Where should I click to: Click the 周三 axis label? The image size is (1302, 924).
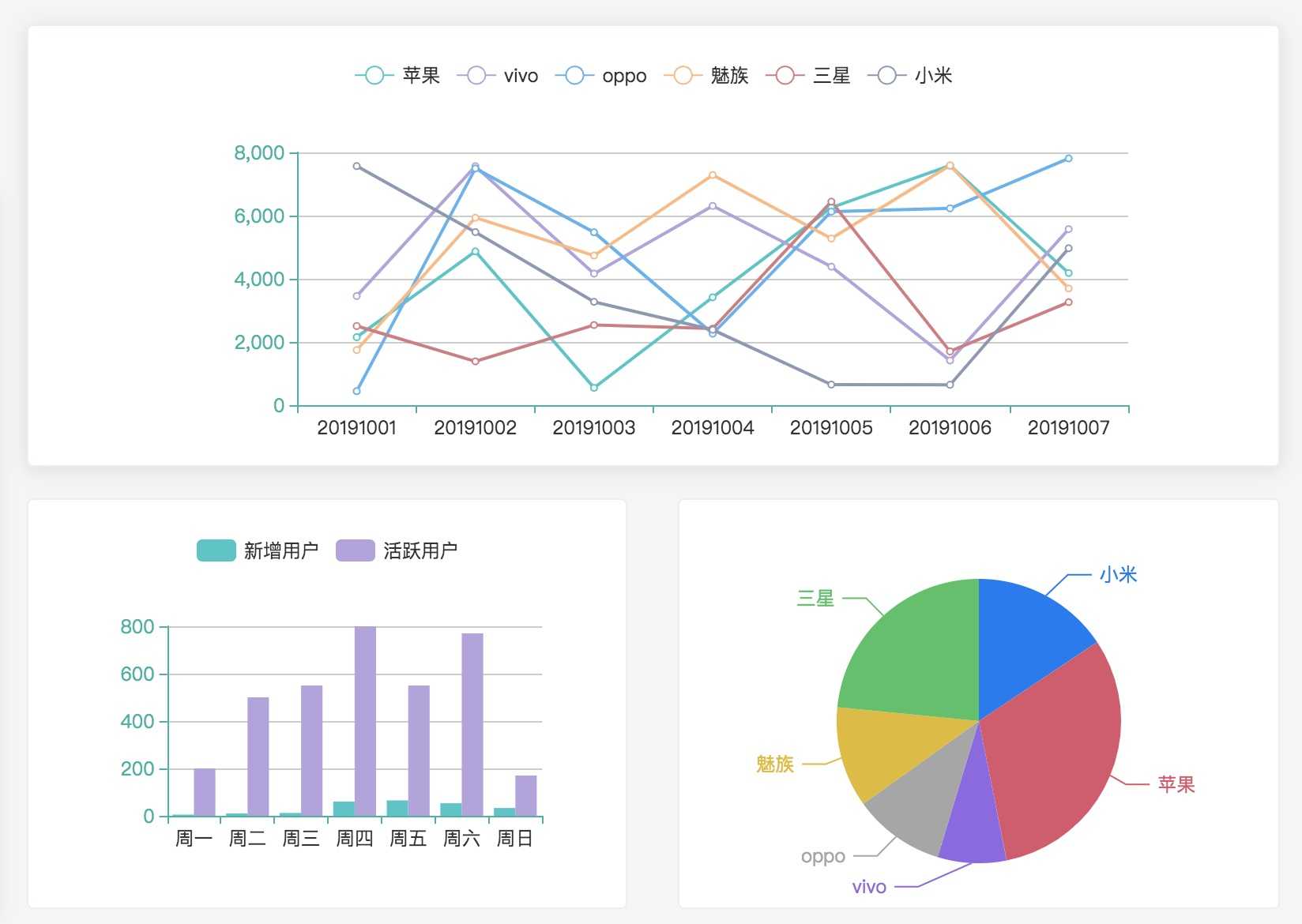[x=301, y=839]
